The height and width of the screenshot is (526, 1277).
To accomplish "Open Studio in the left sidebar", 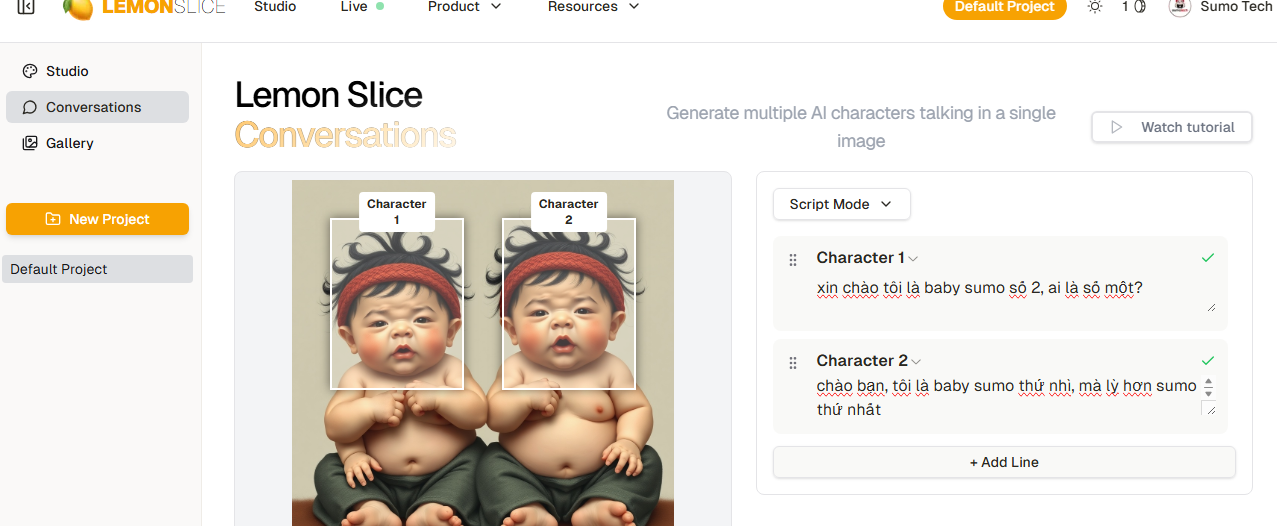I will click(97, 71).
